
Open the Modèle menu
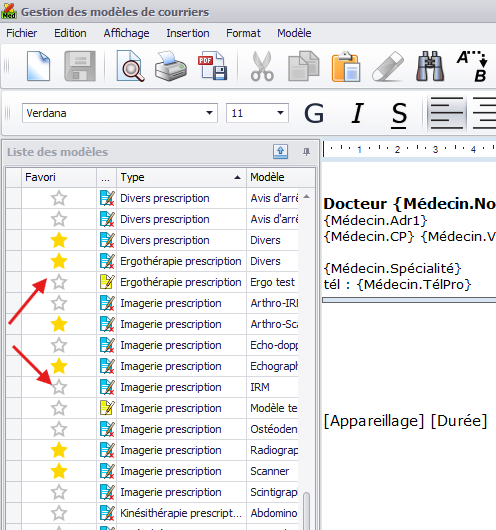294,33
